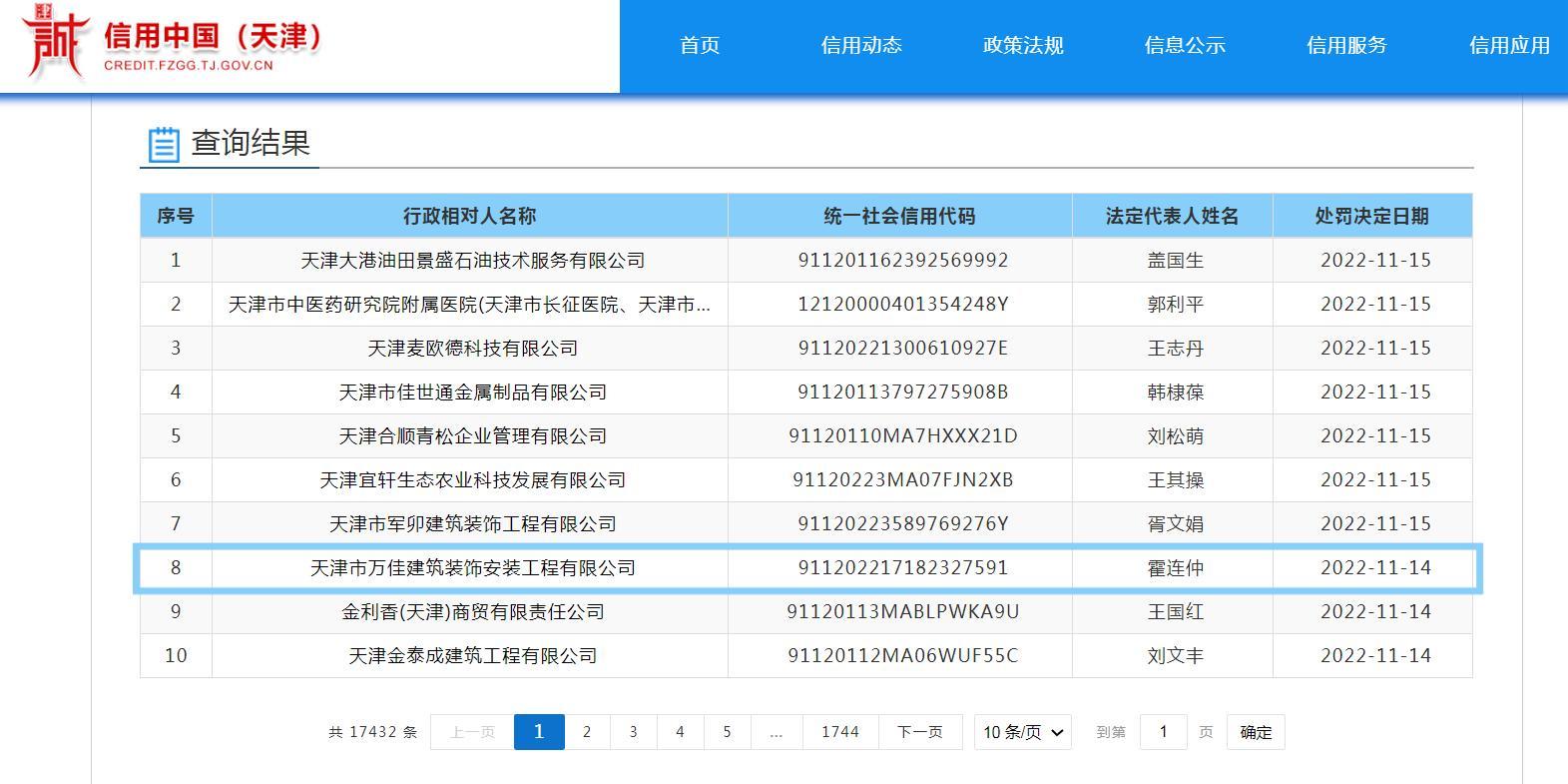Click credit code 91120221300610927E

pyautogui.click(x=903, y=349)
